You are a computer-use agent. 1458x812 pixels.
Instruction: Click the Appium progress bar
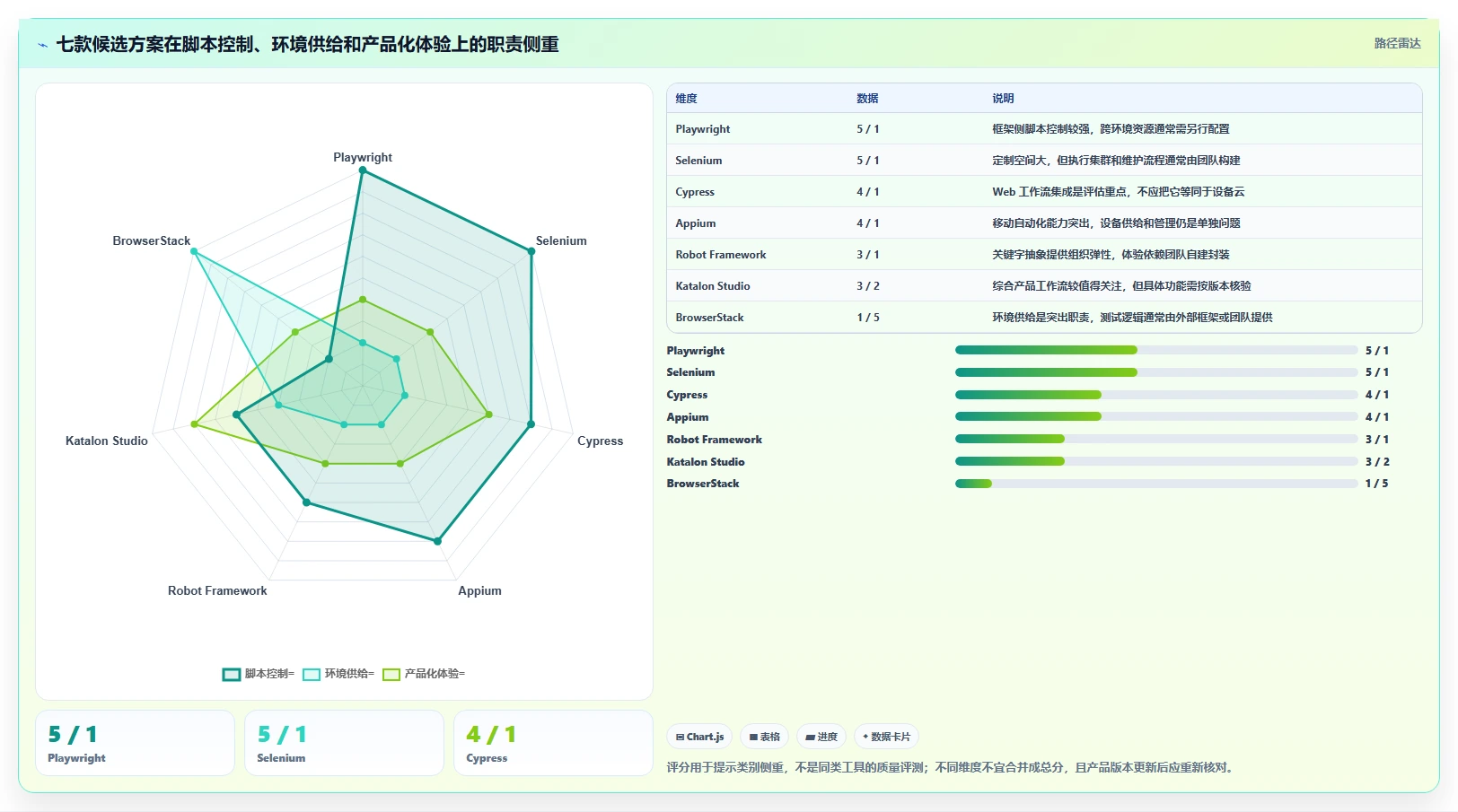pos(1156,416)
